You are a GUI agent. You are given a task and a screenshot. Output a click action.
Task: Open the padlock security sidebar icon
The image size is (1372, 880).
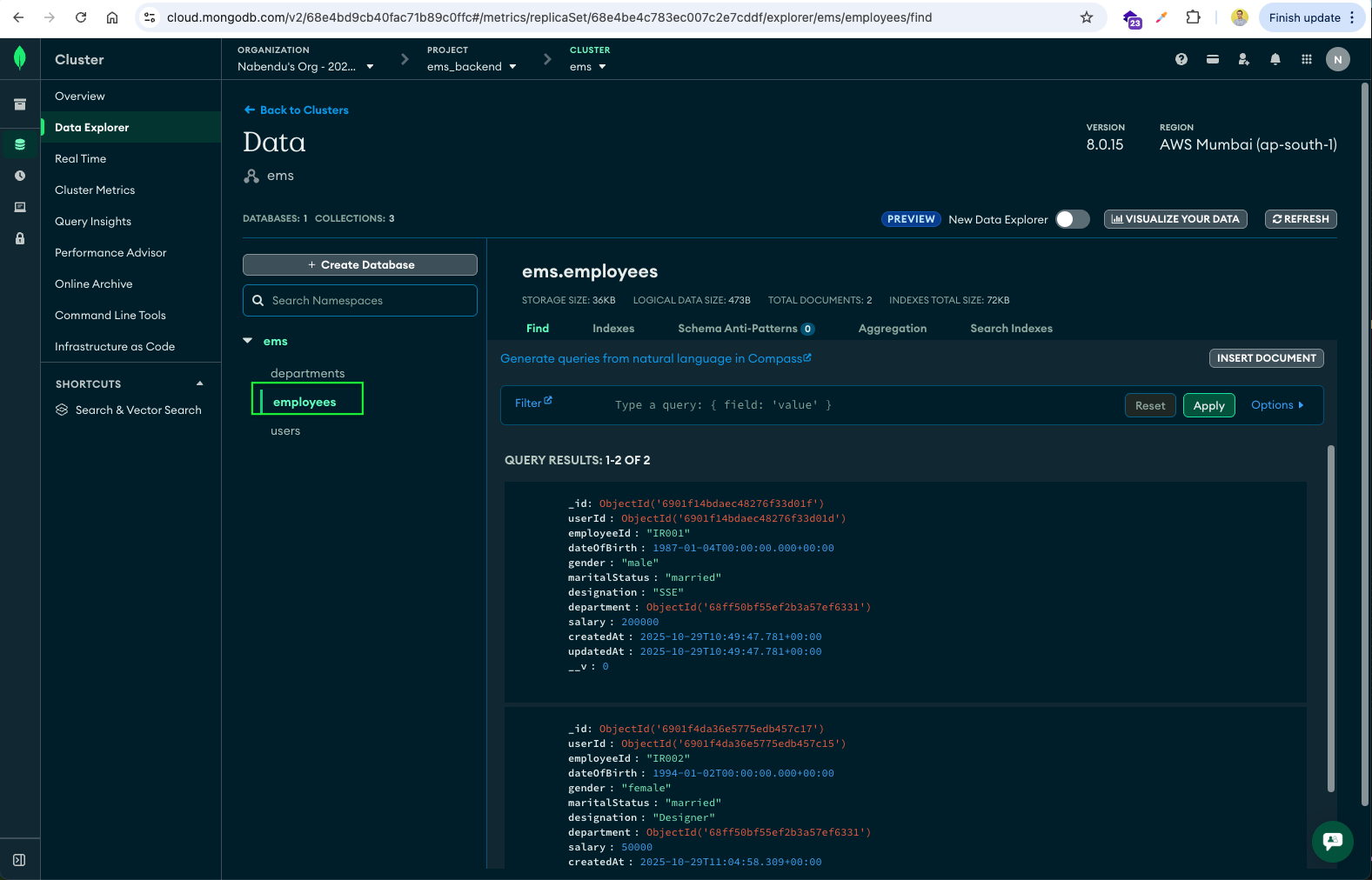20,238
